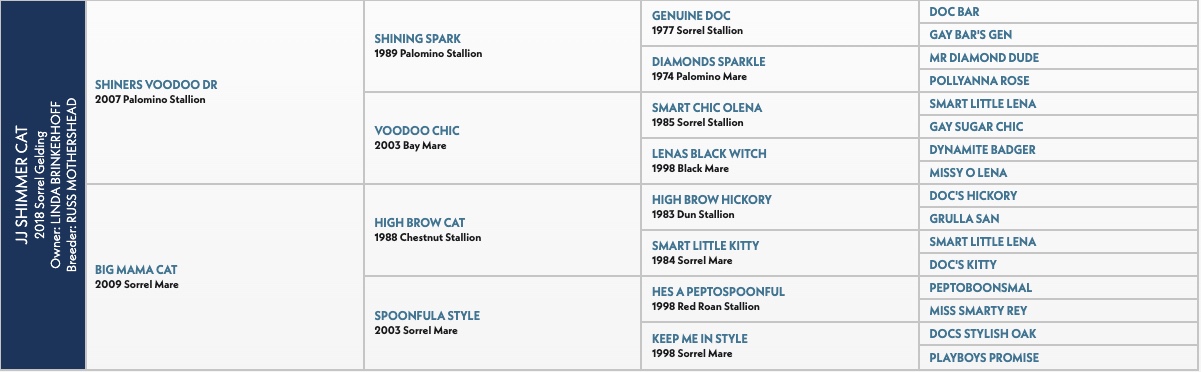Open GENUINE DOC stallion entry
Image resolution: width=1201 pixels, height=372 pixels.
(x=691, y=16)
